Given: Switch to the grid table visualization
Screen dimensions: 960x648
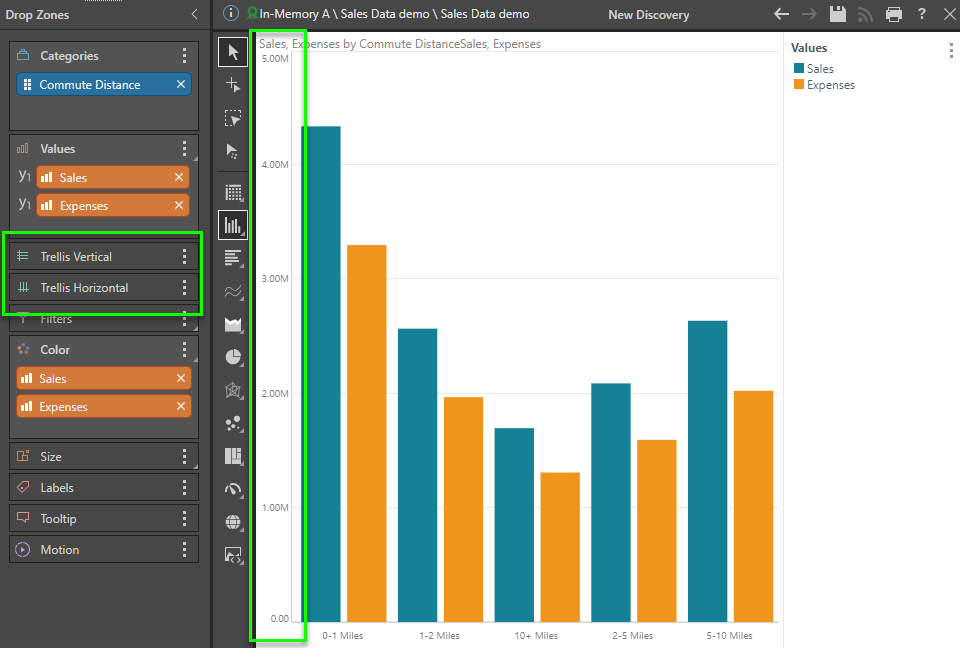Looking at the screenshot, I should [x=233, y=192].
